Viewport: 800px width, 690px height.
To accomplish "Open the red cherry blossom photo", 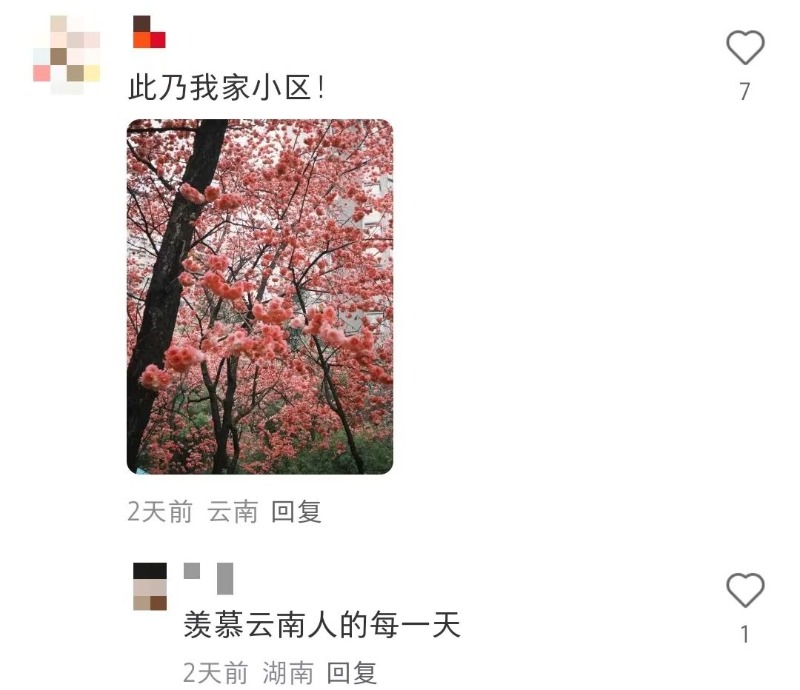I will [x=260, y=297].
